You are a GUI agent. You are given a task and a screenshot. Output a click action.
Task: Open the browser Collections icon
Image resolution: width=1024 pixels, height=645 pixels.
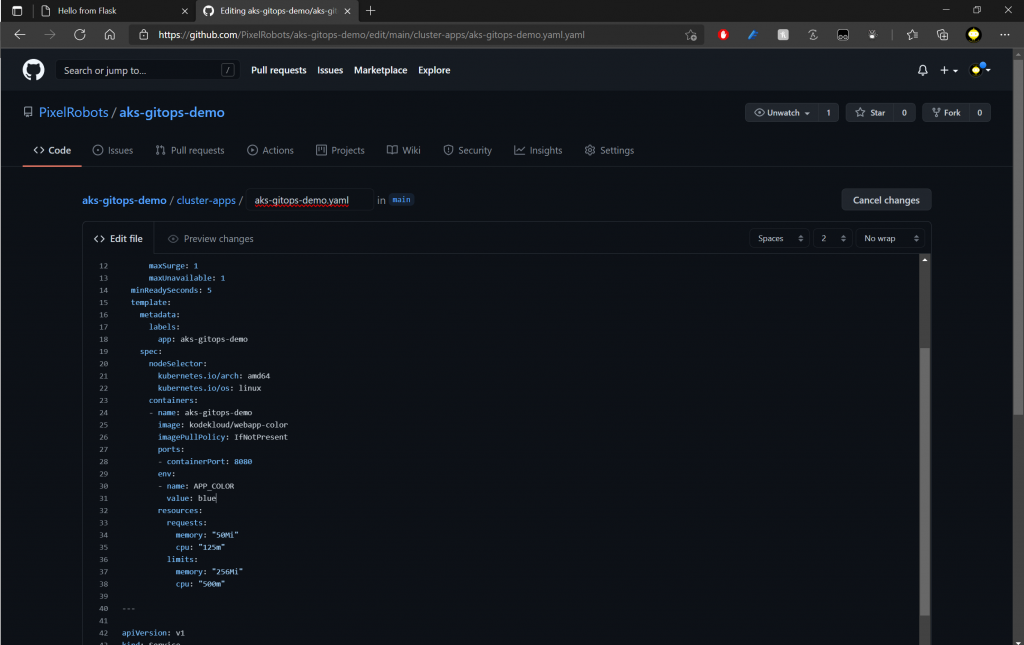pos(942,35)
